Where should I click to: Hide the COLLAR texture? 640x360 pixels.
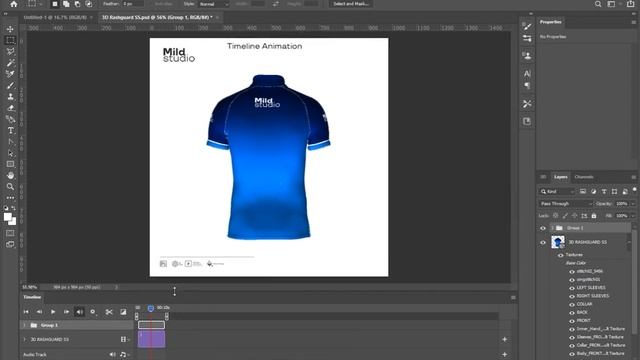[x=572, y=304]
